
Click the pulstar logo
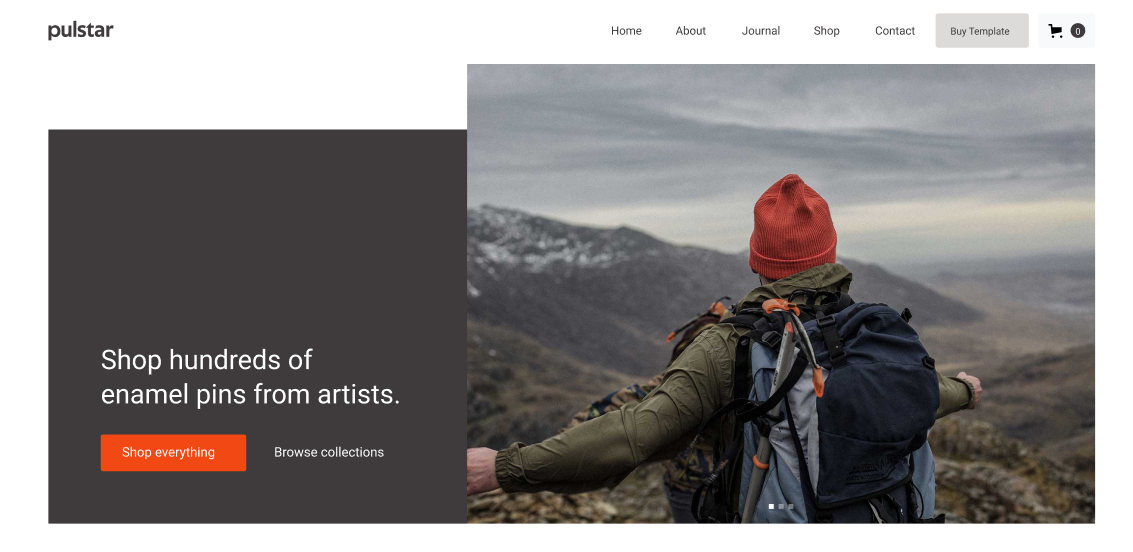tap(80, 31)
